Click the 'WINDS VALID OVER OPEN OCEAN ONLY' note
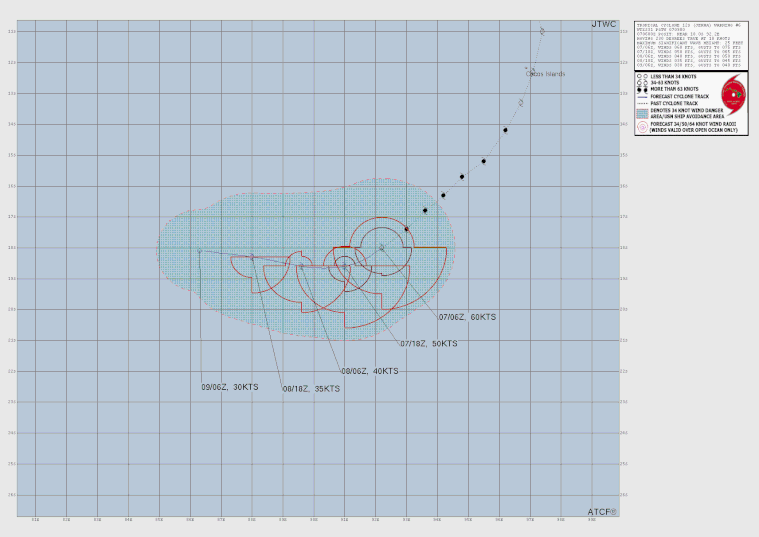The image size is (759, 537). tap(694, 130)
